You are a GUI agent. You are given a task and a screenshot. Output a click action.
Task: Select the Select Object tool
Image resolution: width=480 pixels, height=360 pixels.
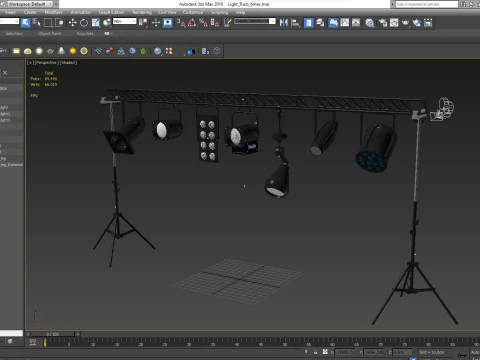pyautogui.click(x=25, y=23)
